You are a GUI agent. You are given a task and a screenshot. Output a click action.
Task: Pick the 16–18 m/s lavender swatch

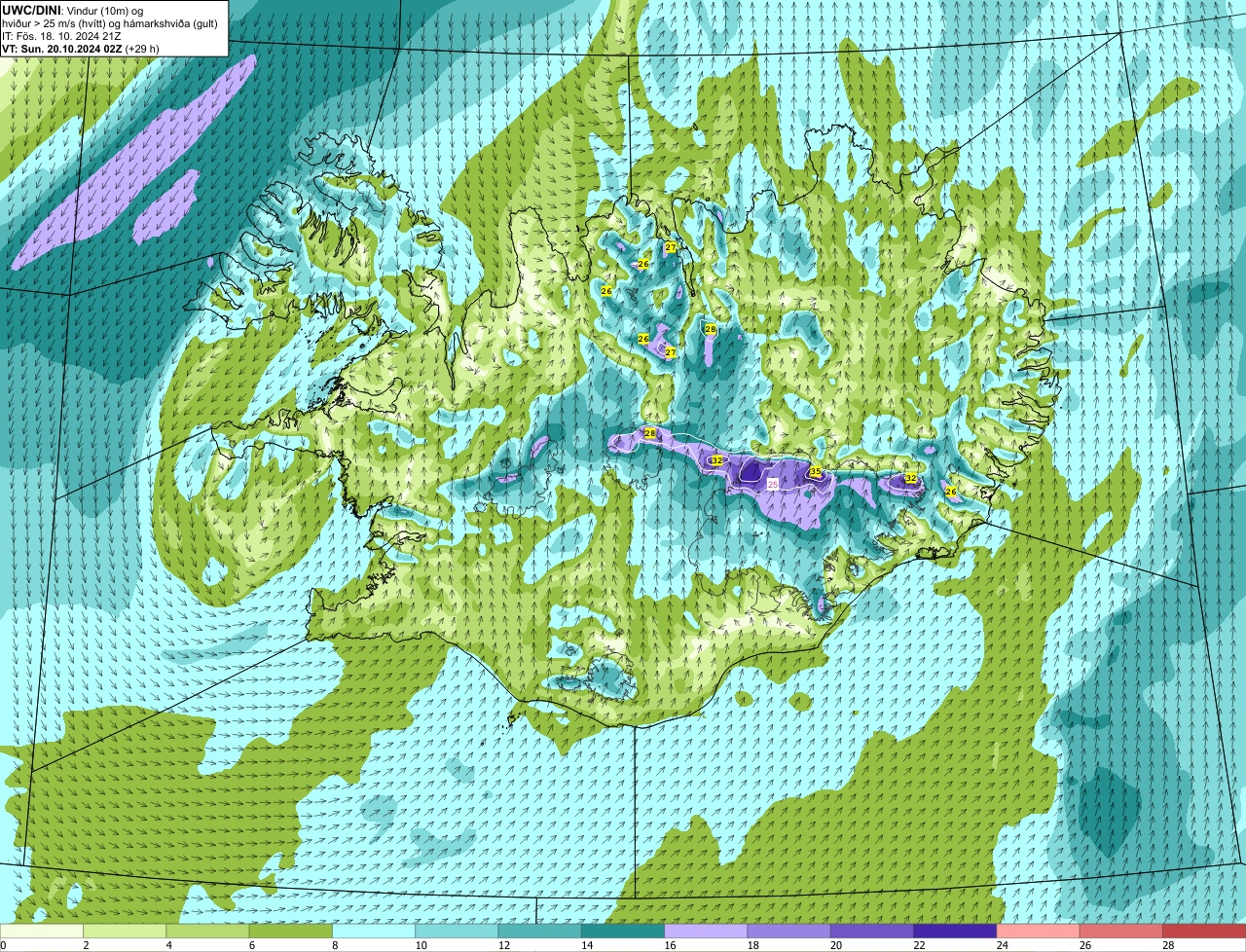(706, 931)
